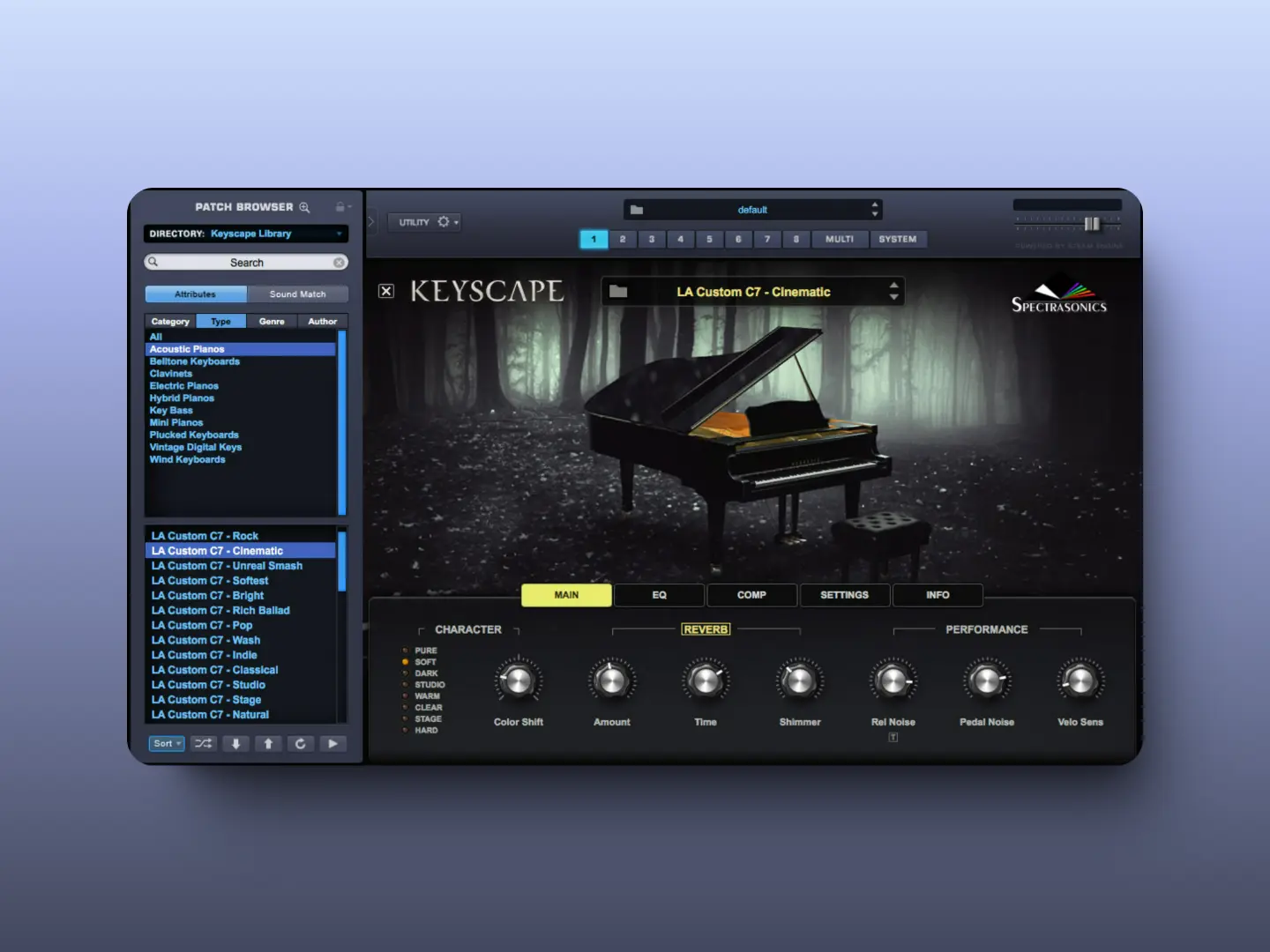1270x952 pixels.
Task: Open the Sort dropdown
Action: 167,744
